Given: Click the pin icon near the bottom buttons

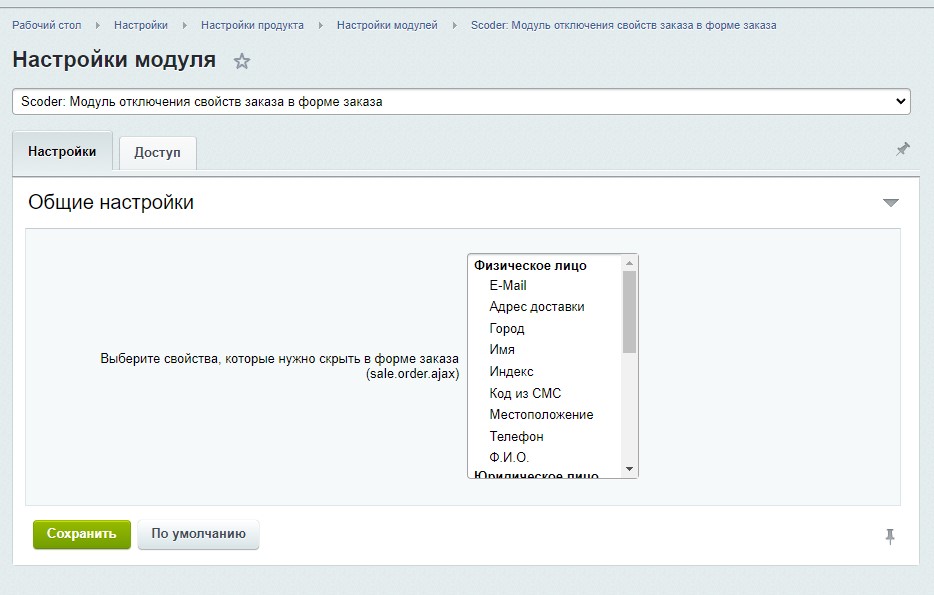Looking at the screenshot, I should point(890,537).
